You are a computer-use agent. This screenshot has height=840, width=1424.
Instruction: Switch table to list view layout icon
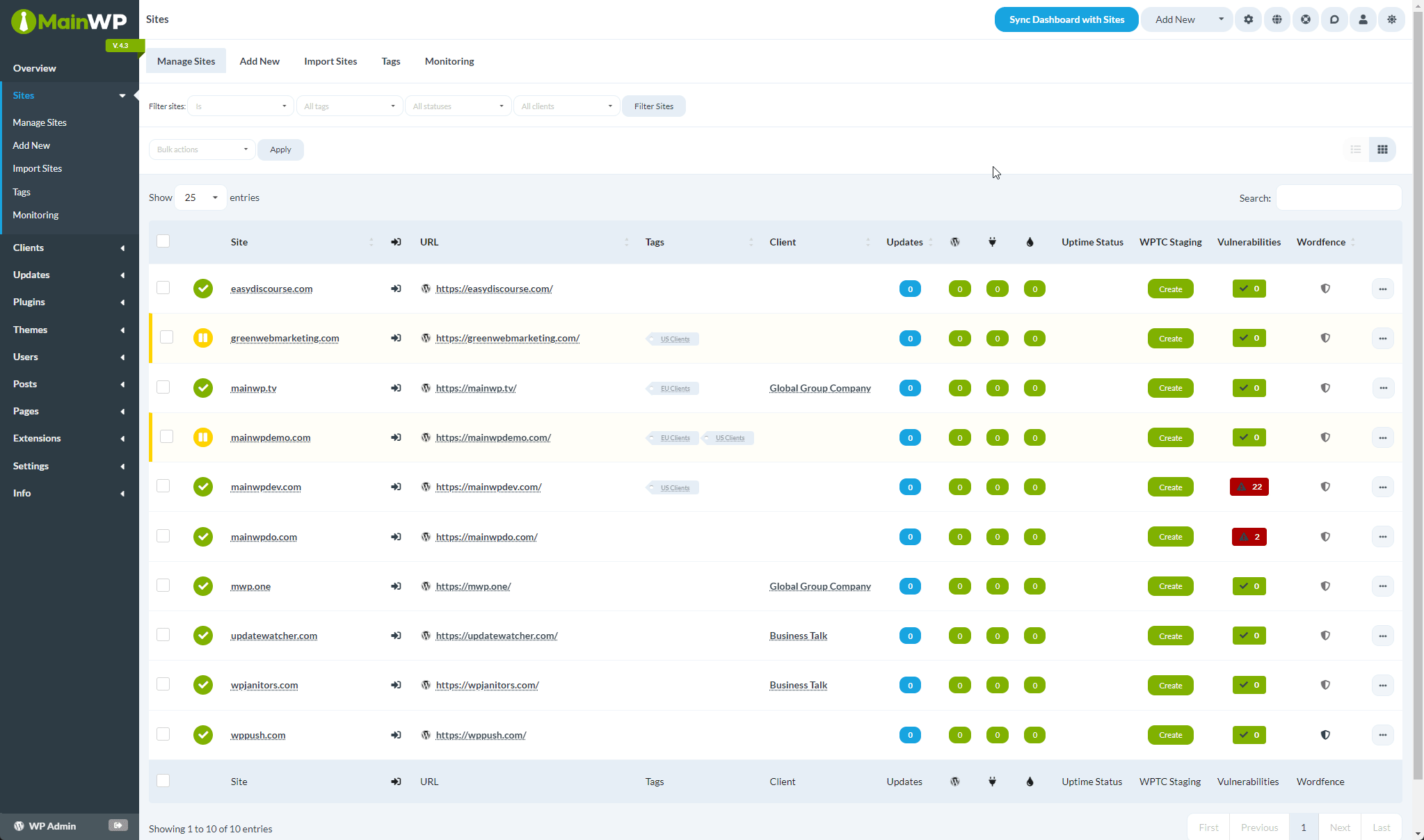[1354, 149]
